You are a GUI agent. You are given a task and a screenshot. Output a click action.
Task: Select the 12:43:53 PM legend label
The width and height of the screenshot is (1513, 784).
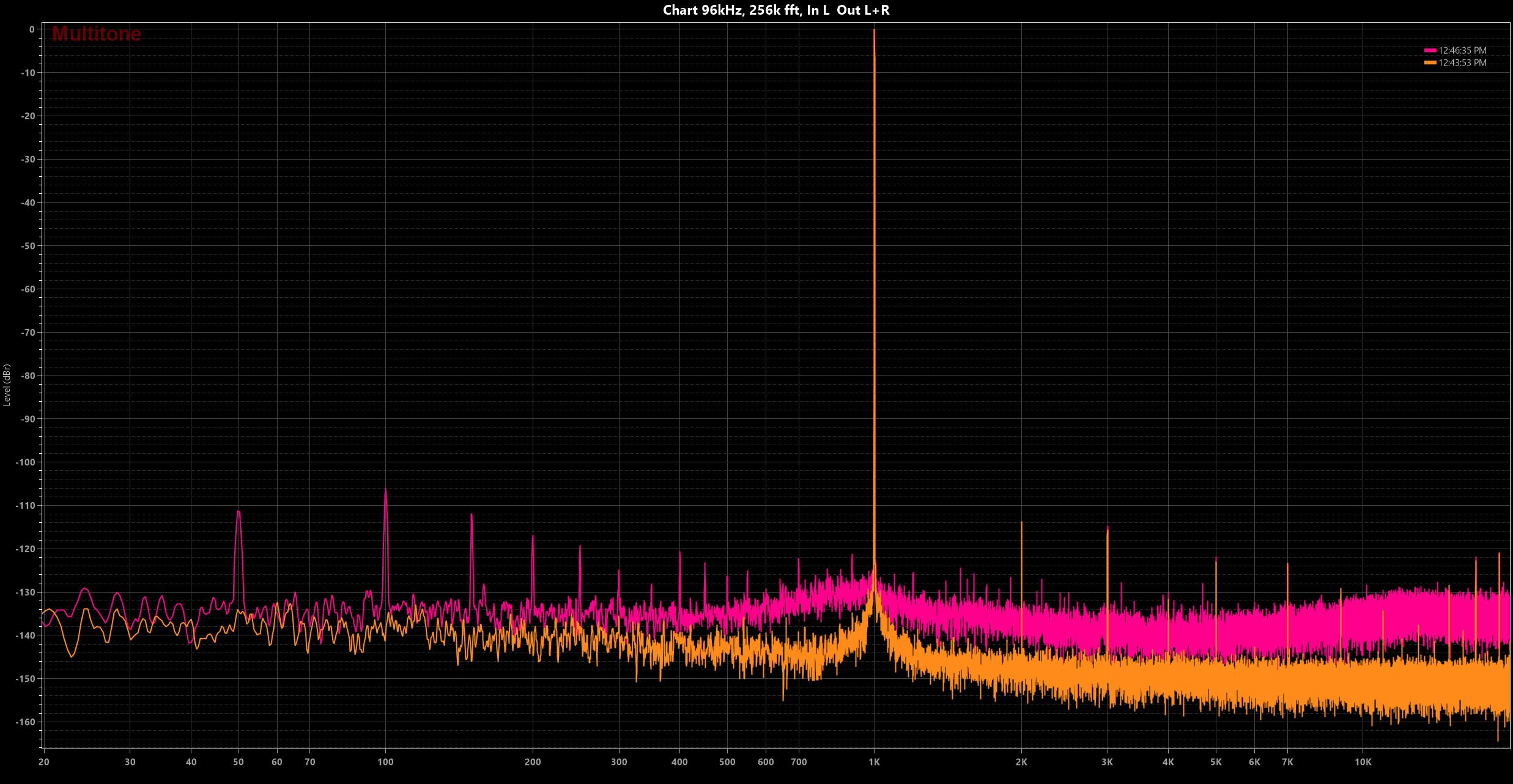coord(1462,63)
